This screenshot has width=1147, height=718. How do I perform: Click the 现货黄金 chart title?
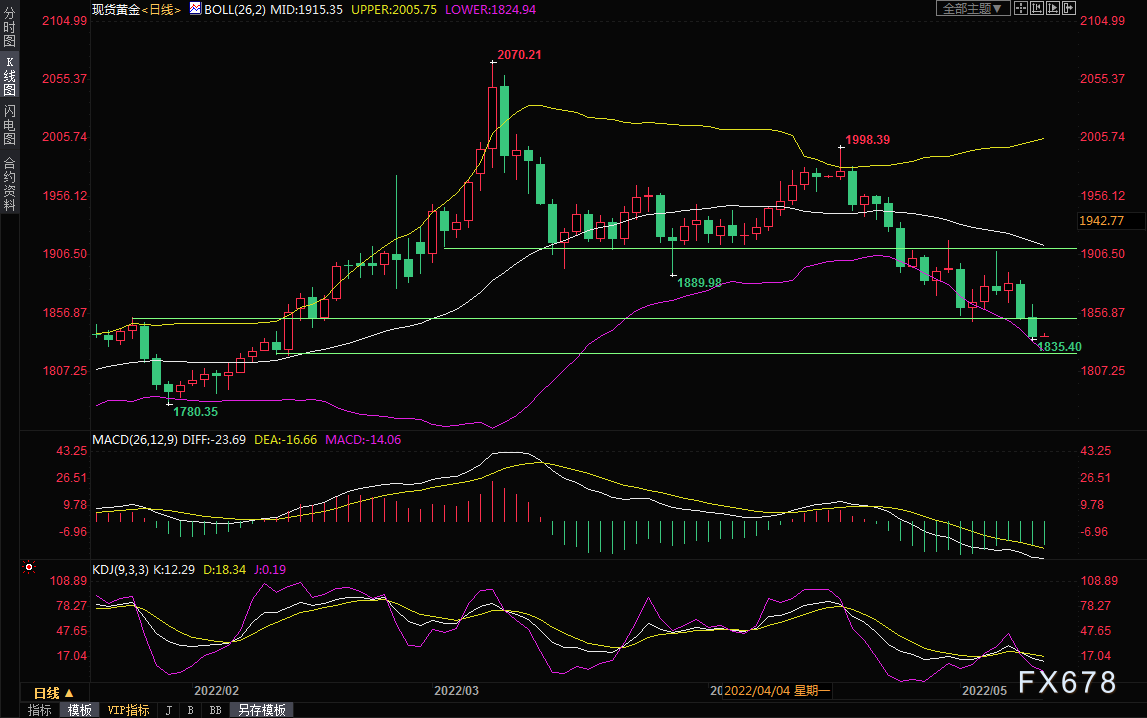tap(116, 10)
